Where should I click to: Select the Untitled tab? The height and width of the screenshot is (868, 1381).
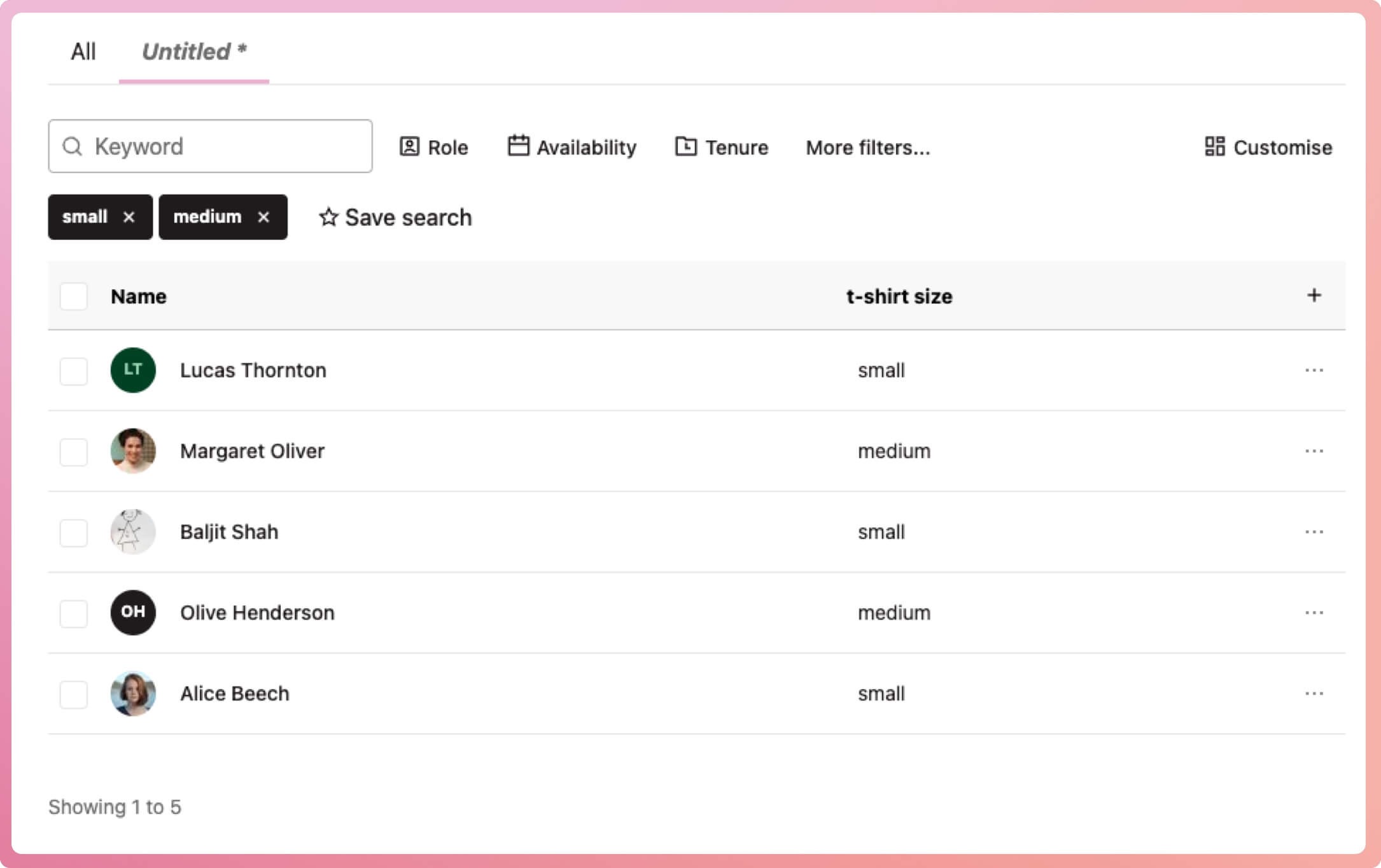(193, 51)
